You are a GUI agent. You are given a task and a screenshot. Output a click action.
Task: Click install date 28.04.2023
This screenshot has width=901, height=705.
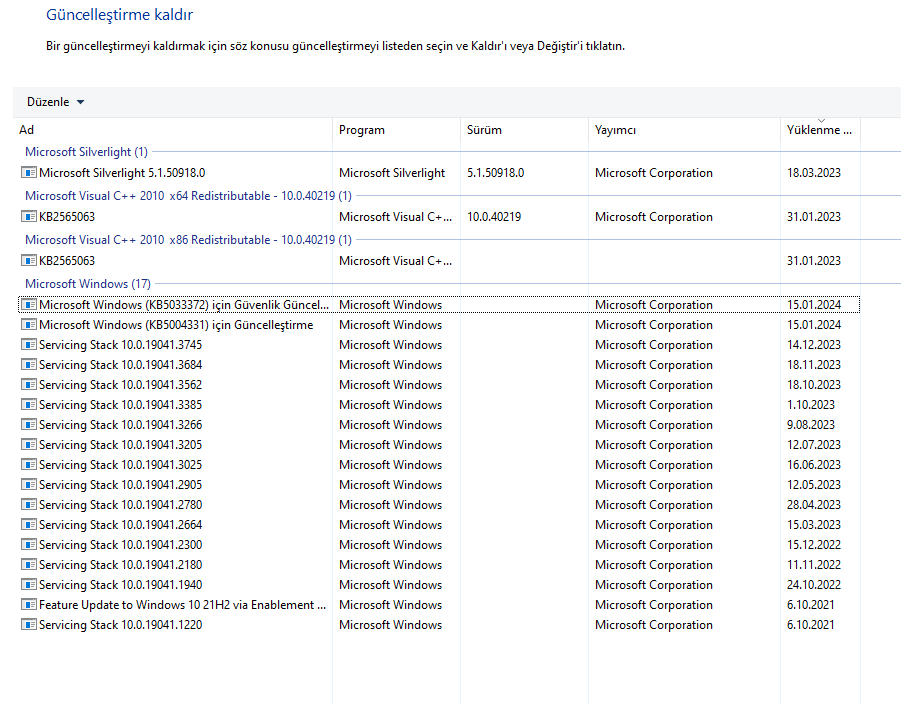[x=814, y=504]
